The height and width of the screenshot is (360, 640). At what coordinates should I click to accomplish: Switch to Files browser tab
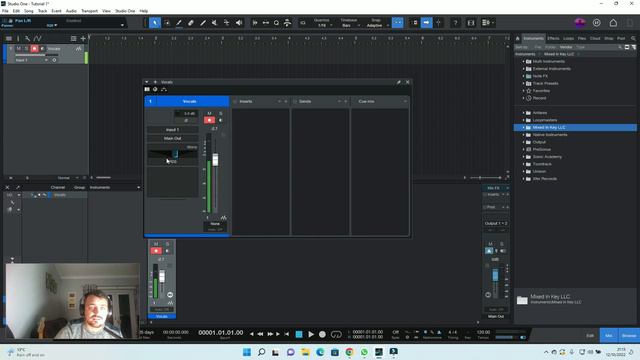(x=582, y=38)
